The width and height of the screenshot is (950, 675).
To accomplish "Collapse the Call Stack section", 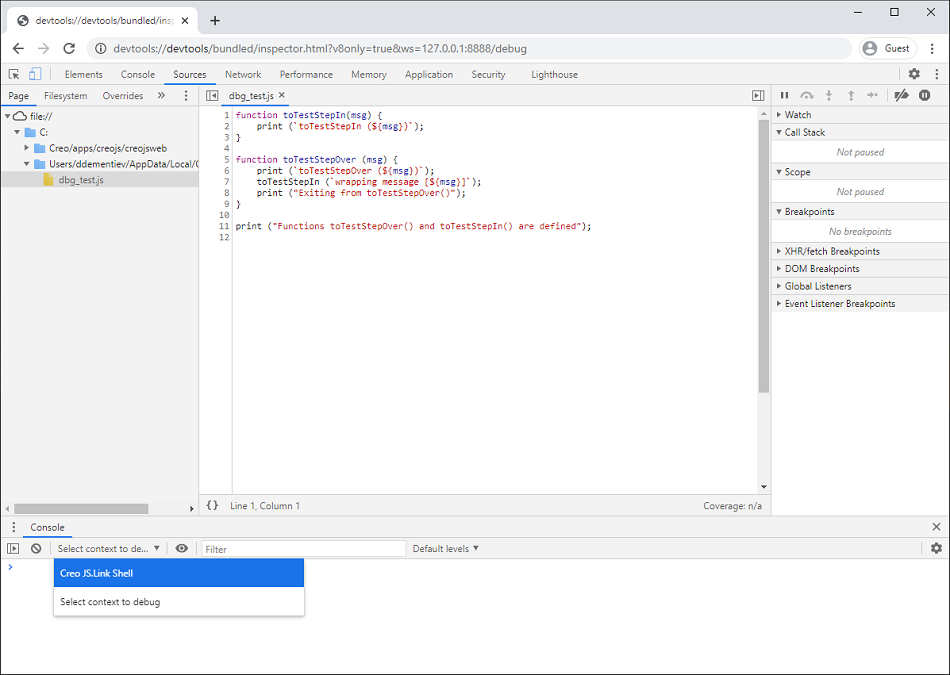I will coord(804,132).
